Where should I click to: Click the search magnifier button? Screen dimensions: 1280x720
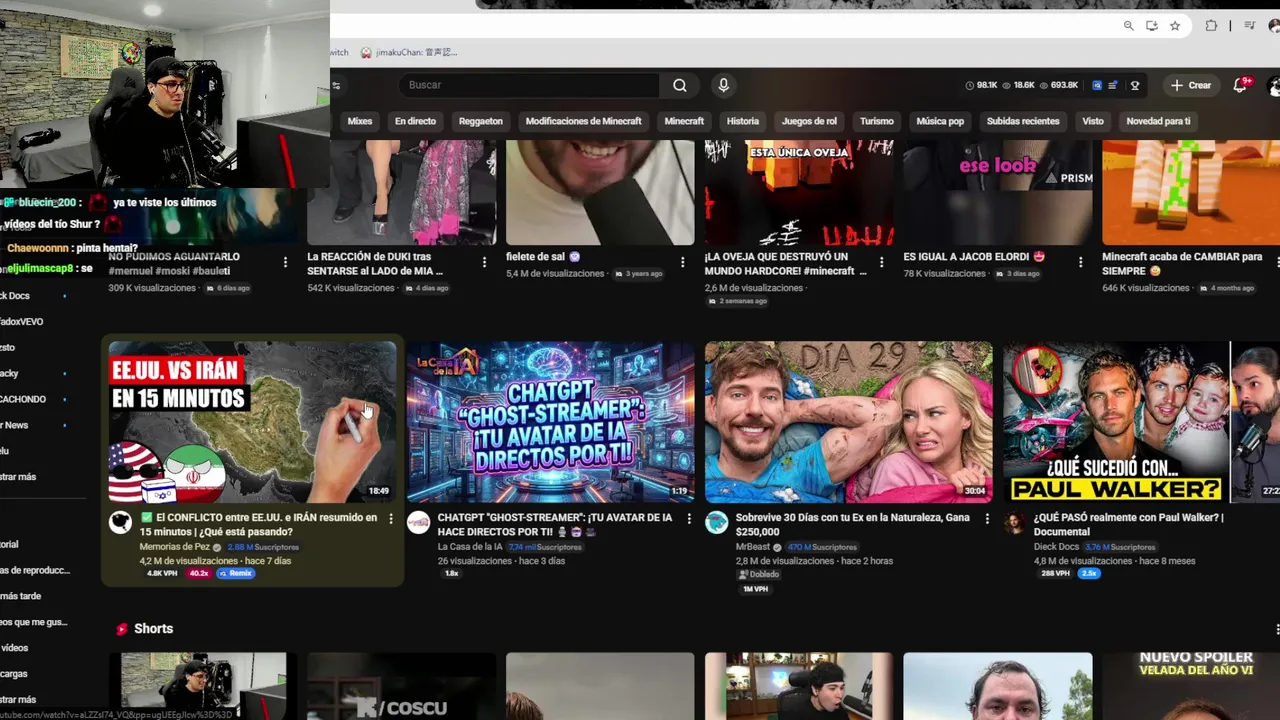(680, 85)
